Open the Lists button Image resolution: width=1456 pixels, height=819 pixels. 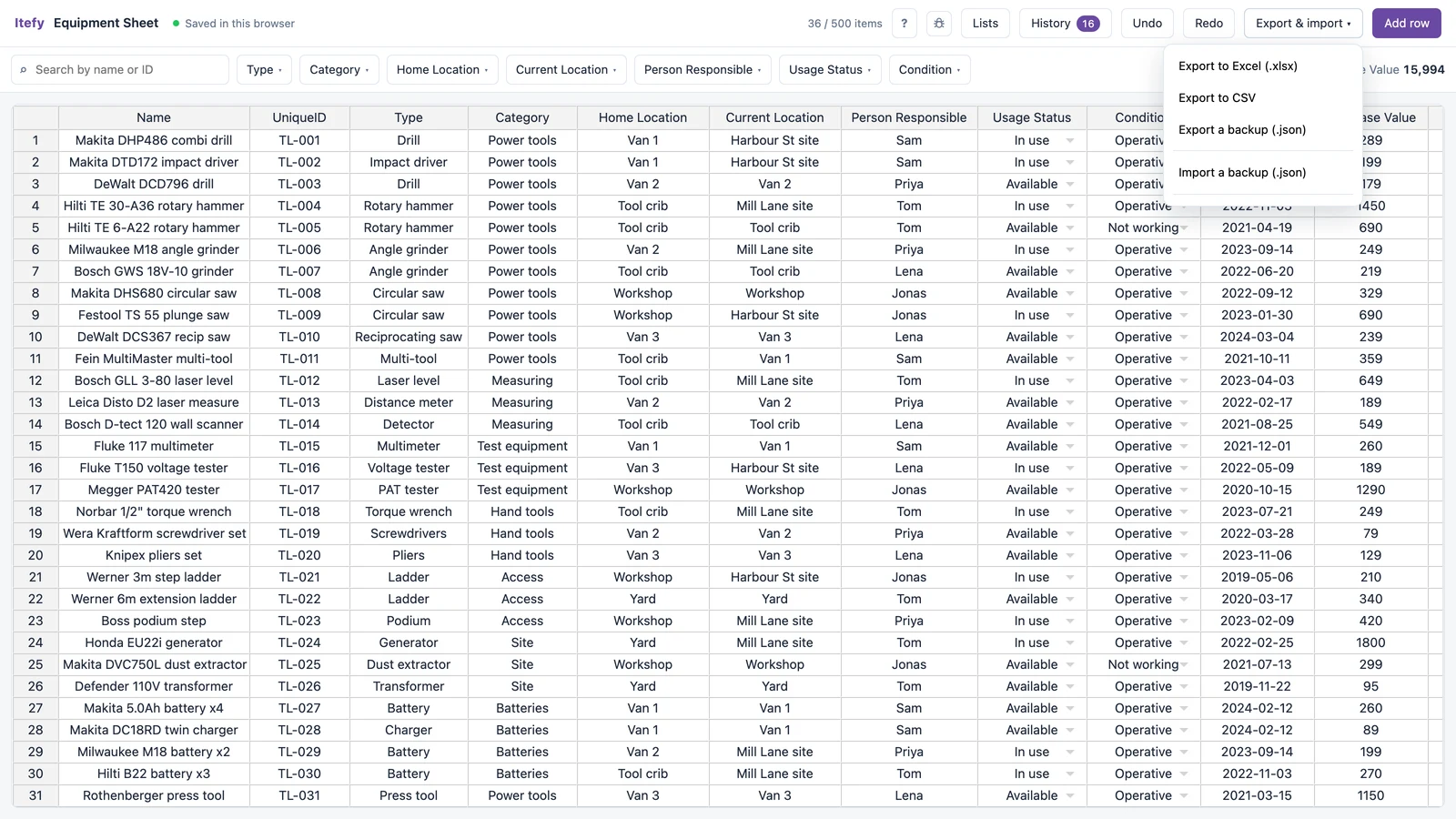point(985,24)
